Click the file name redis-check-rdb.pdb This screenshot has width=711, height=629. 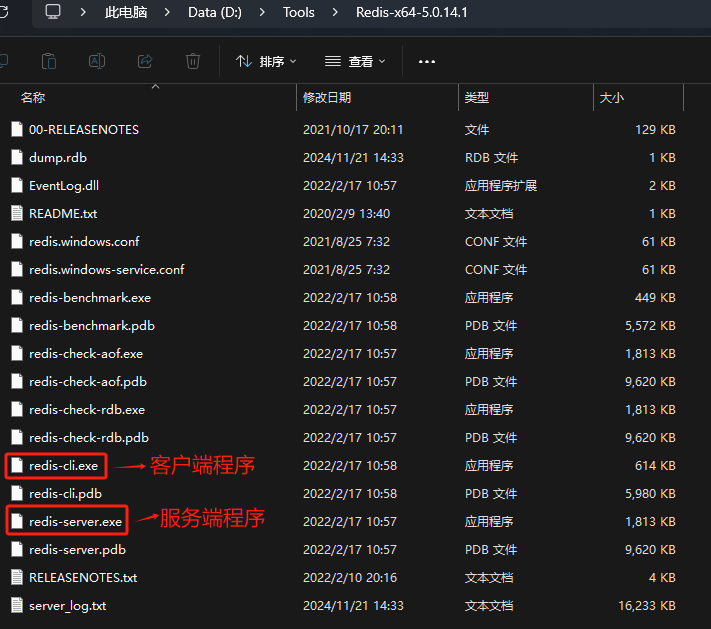(x=89, y=438)
